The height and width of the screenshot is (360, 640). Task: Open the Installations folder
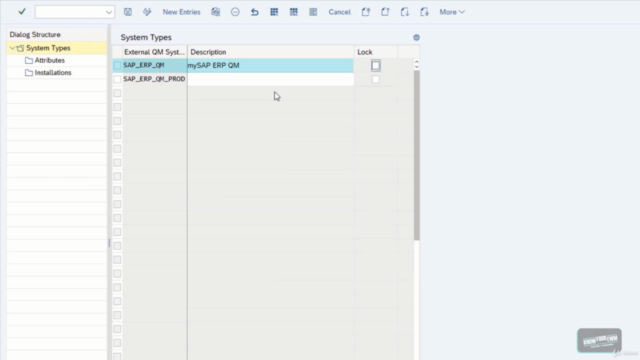[53, 73]
